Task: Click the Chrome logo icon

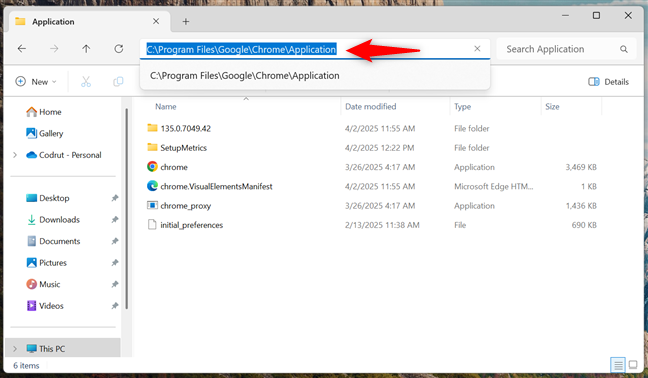Action: tap(152, 166)
